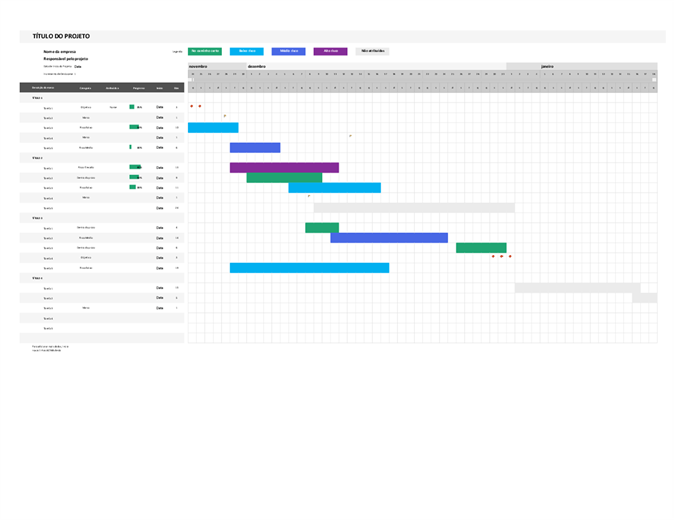Select the green 'No caminho certo' legend swatch
This screenshot has height=520, width=675.
205,51
